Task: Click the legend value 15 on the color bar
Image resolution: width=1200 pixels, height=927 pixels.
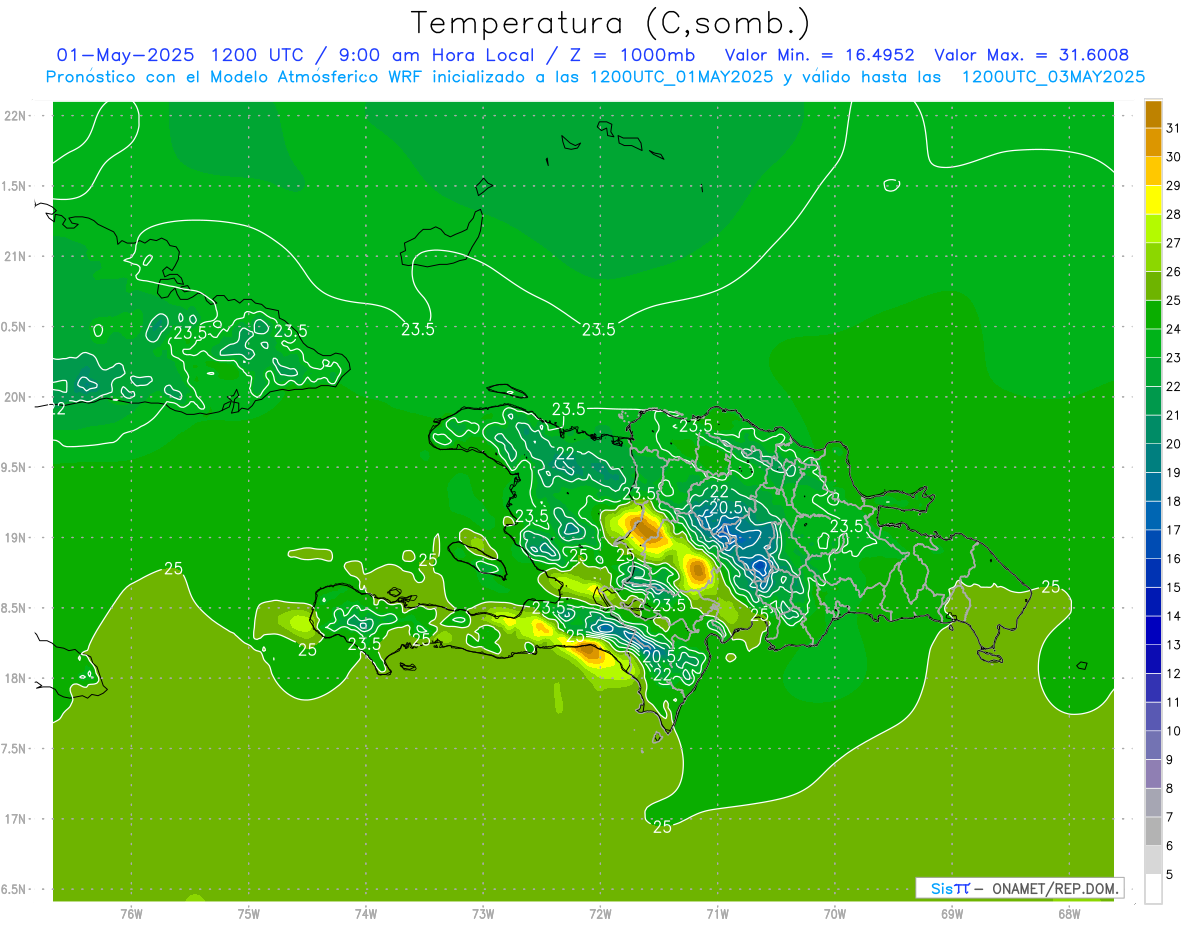Action: (x=1174, y=587)
